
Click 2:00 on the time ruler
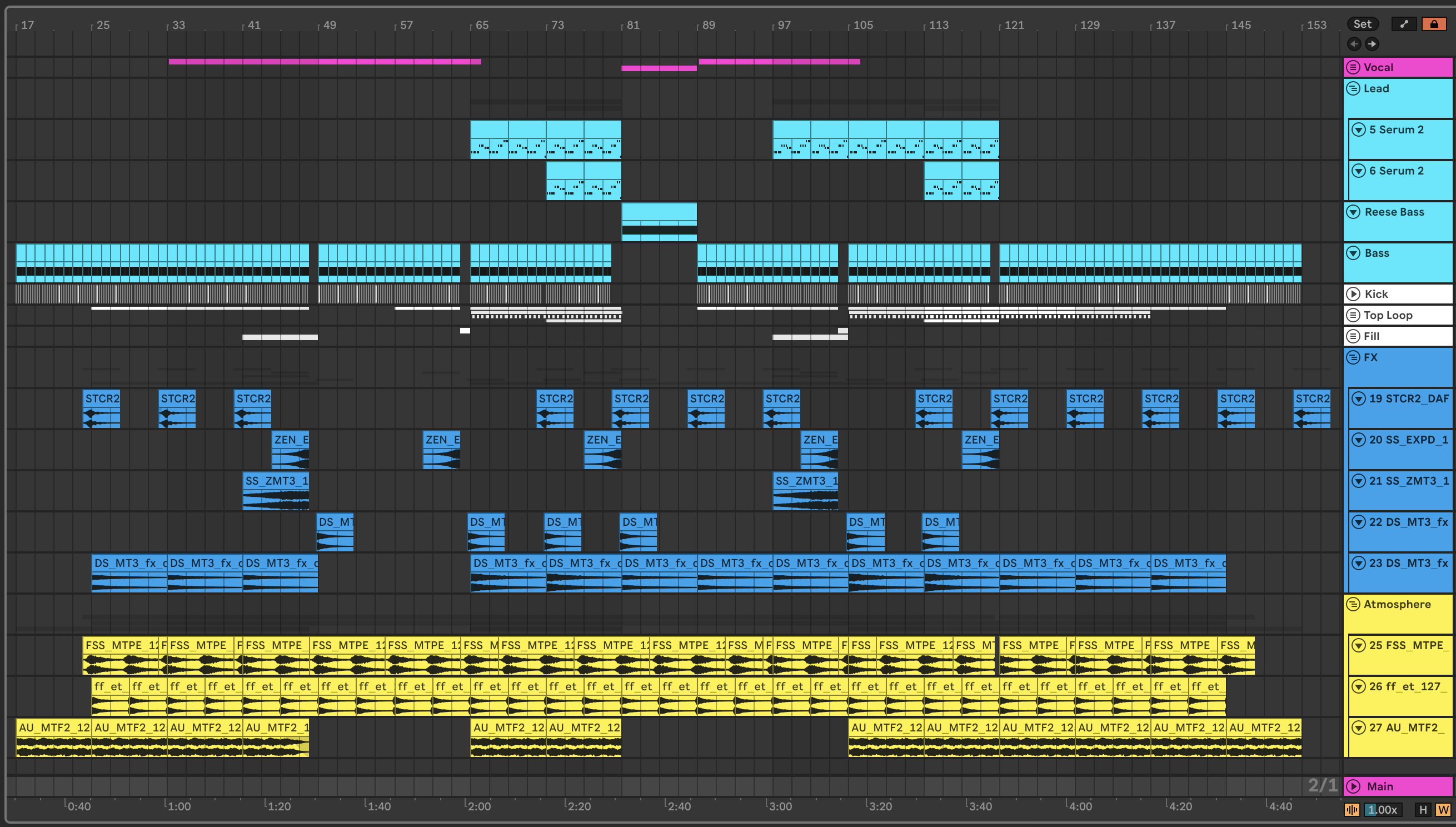click(x=478, y=806)
